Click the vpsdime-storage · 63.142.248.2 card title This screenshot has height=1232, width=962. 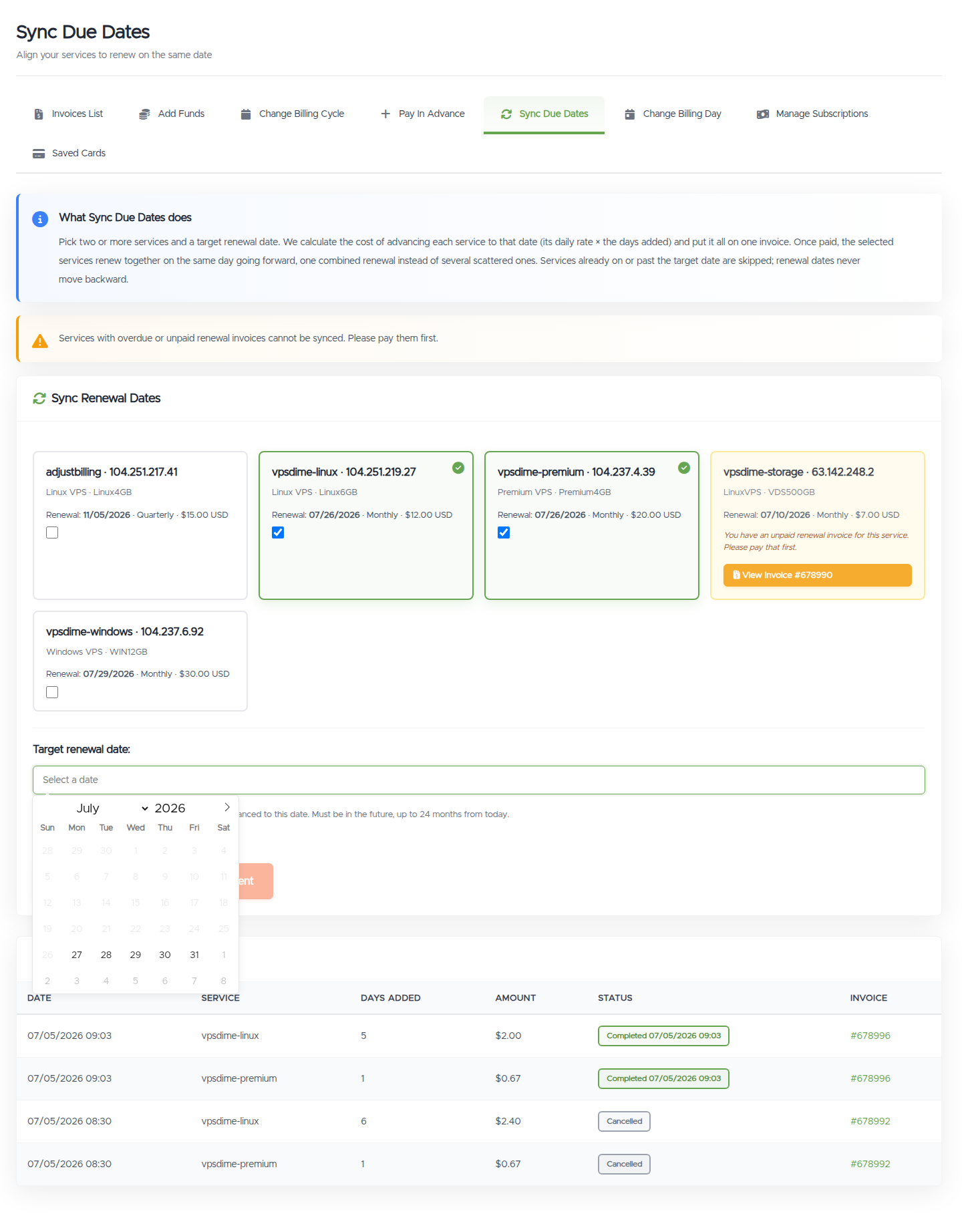click(798, 472)
